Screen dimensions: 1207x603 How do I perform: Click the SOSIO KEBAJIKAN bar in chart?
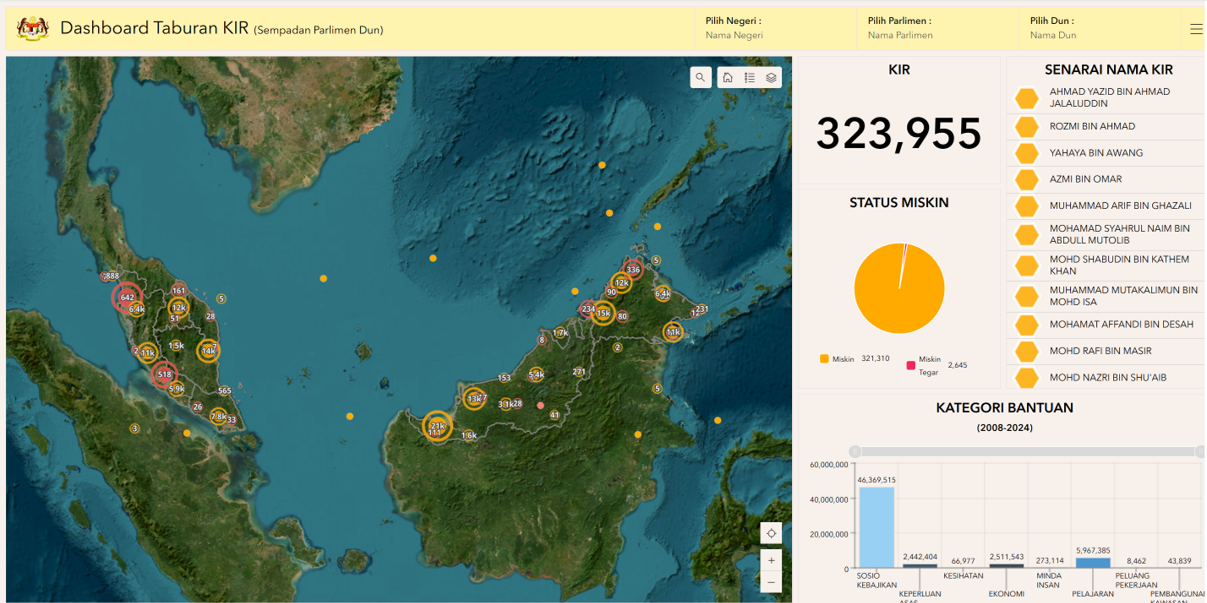pos(876,527)
